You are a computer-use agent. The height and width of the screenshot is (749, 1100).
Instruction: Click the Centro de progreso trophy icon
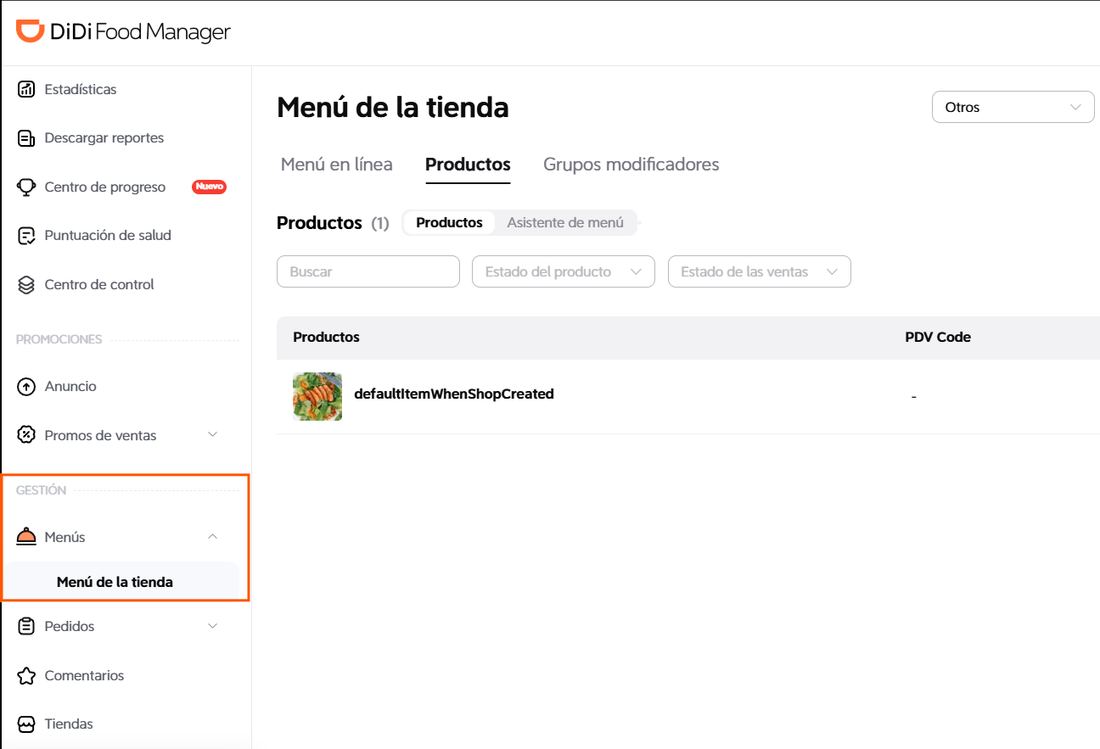click(x=26, y=187)
